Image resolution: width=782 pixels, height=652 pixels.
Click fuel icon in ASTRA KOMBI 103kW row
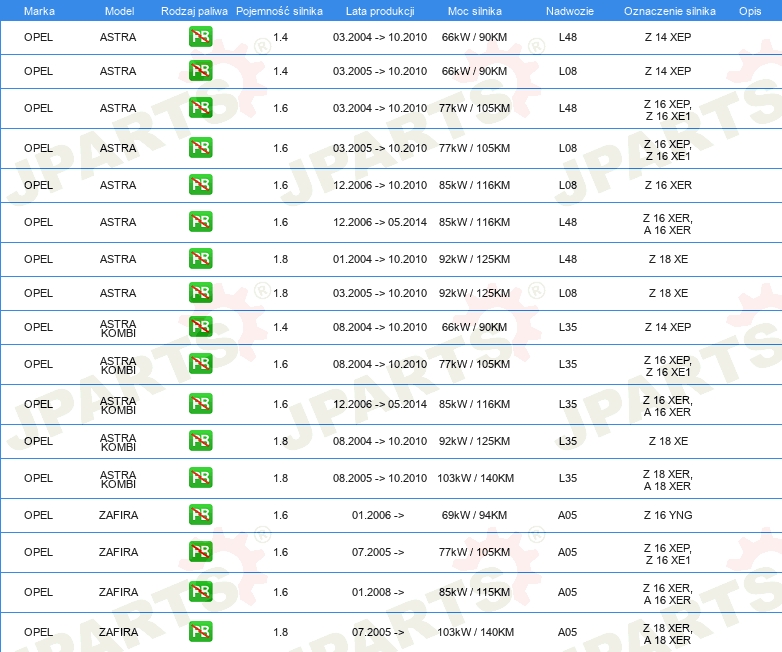(200, 477)
